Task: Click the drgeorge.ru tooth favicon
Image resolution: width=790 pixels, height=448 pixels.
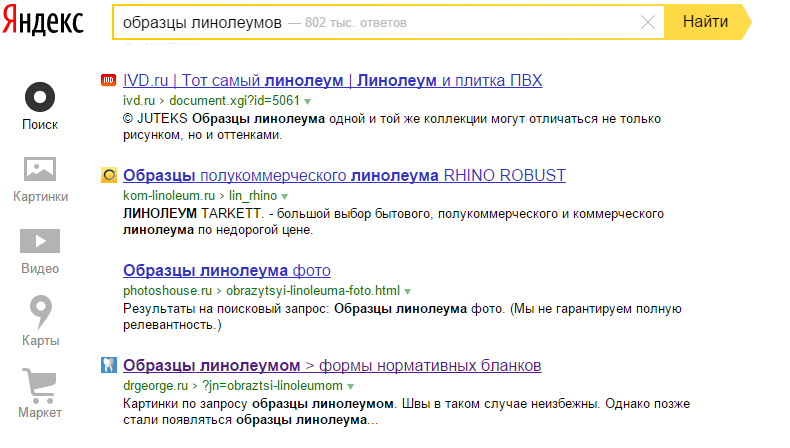Action: click(109, 365)
